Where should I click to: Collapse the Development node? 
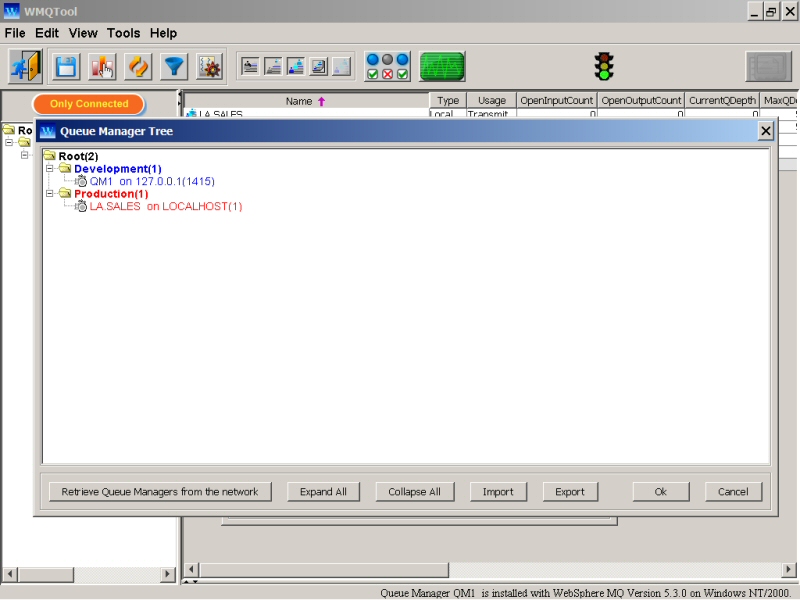49,168
